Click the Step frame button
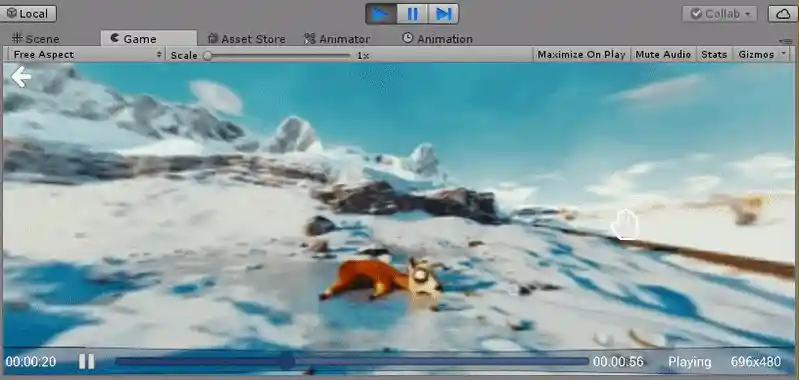The image size is (799, 380). tap(443, 14)
